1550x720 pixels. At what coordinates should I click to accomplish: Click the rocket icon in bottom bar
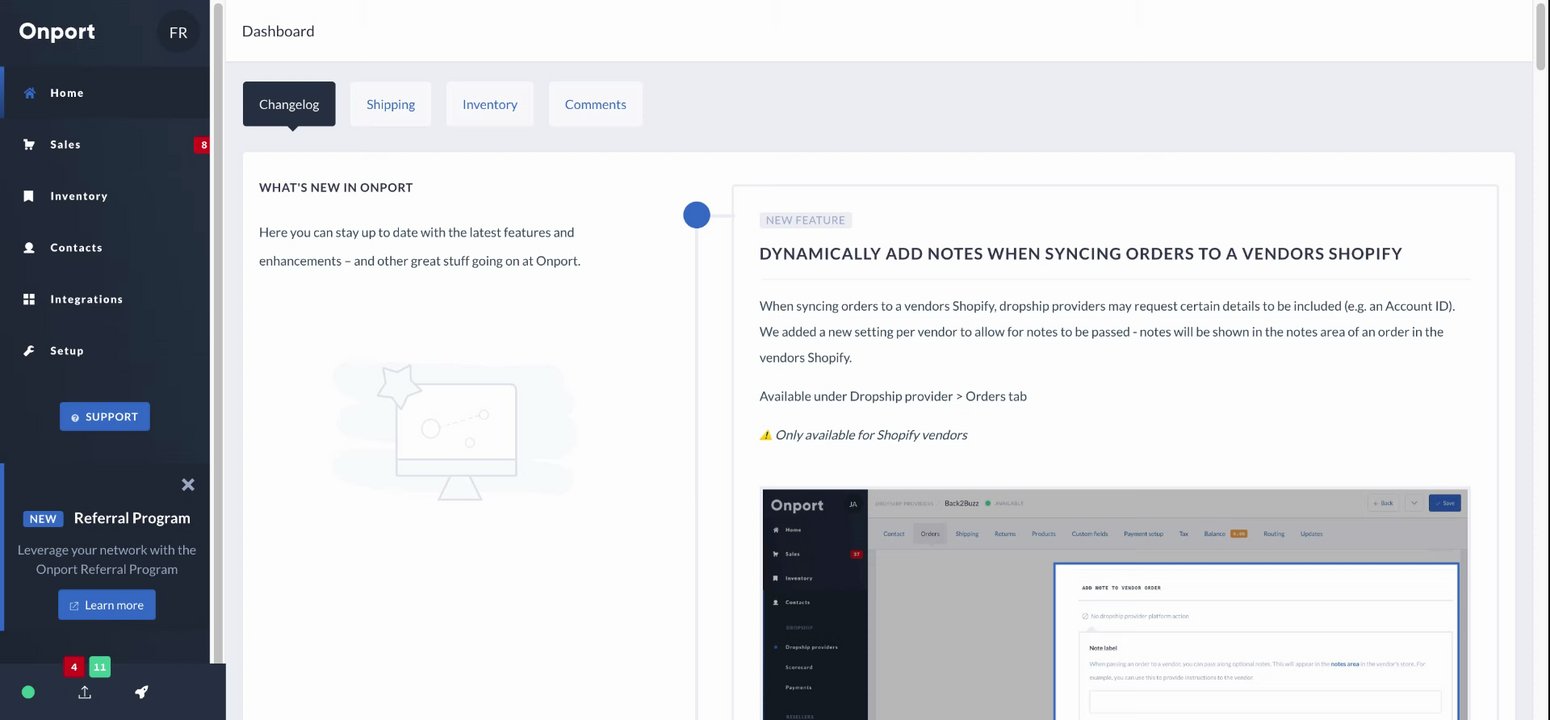[141, 692]
